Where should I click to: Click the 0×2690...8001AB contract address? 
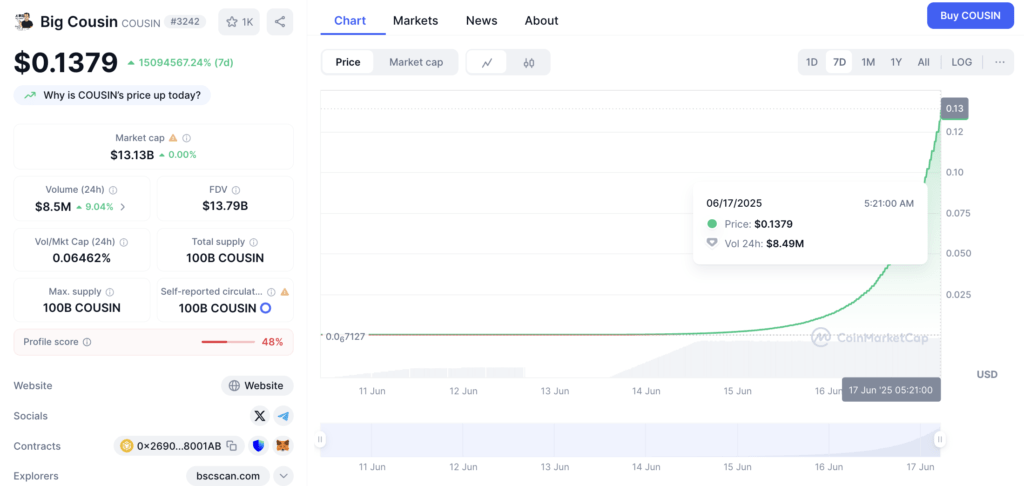[179, 446]
